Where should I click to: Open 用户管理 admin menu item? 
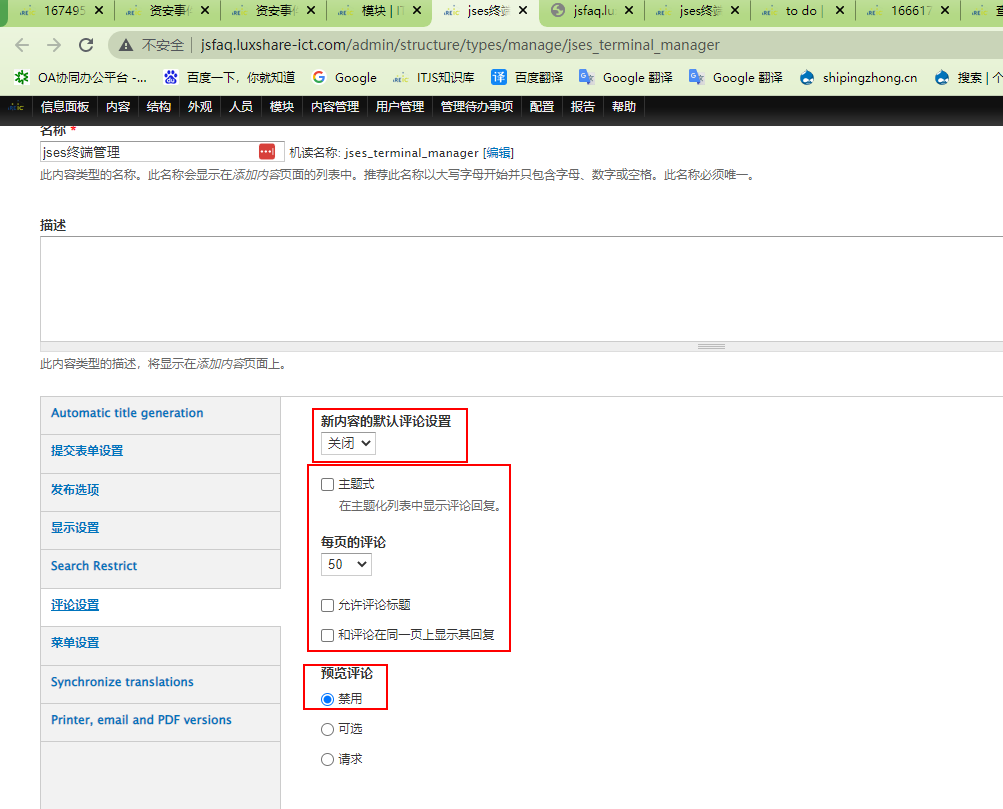[400, 107]
